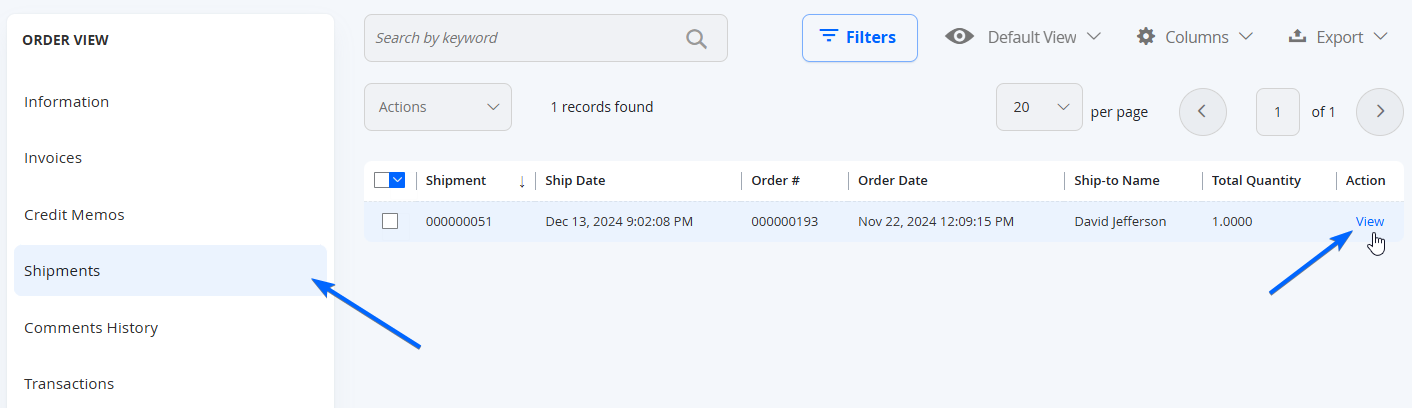This screenshot has width=1412, height=408.
Task: Click the Columns gear icon
Action: [x=1146, y=36]
